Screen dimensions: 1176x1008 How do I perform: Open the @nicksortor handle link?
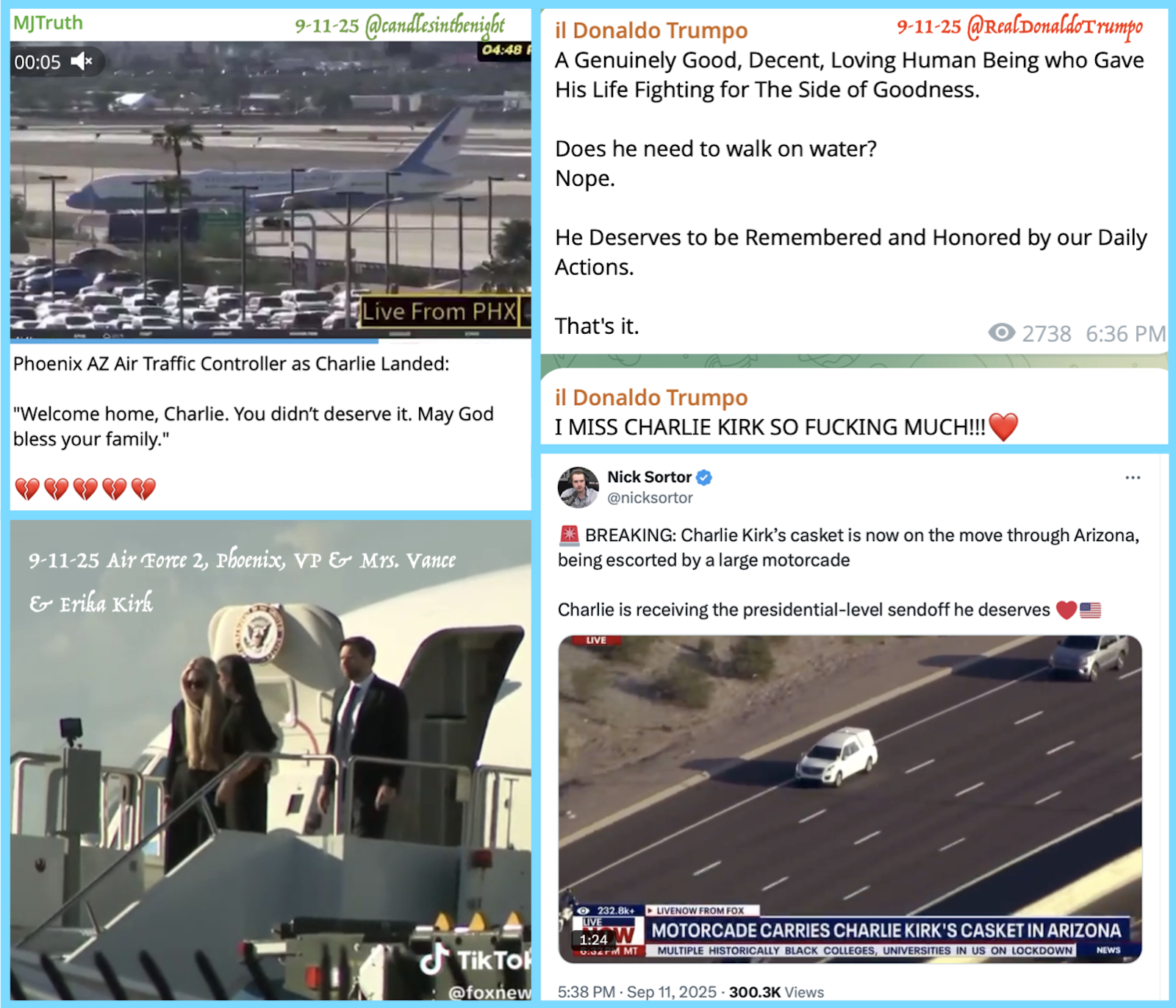(650, 498)
